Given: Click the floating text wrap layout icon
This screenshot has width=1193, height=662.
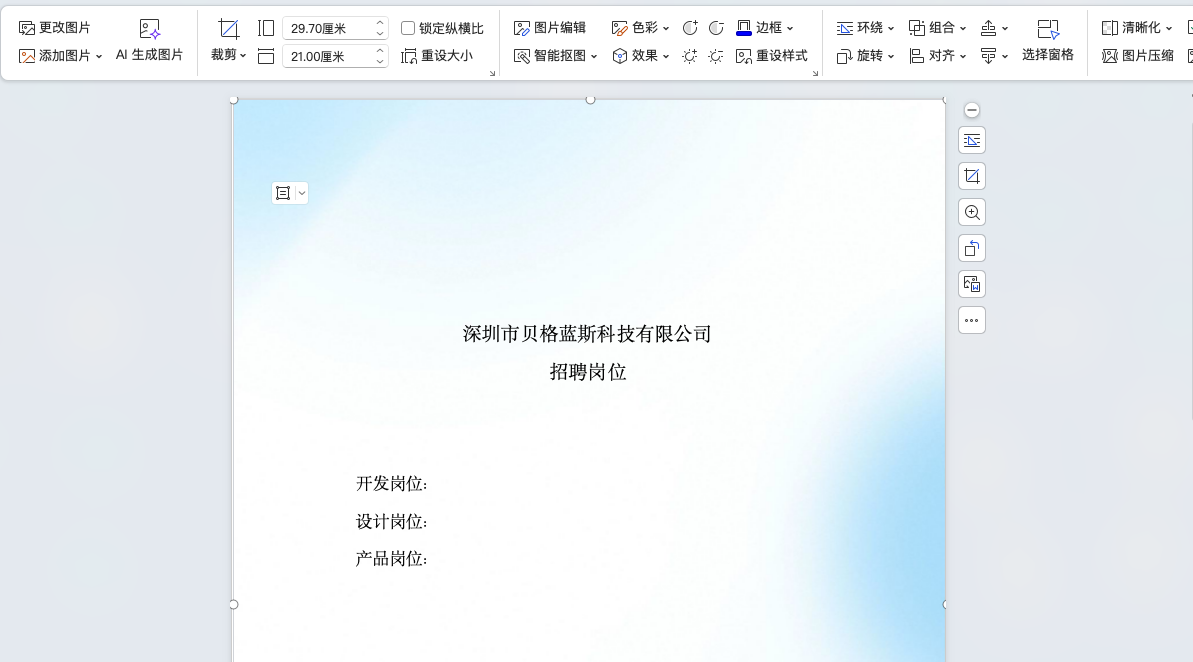Looking at the screenshot, I should tap(971, 140).
